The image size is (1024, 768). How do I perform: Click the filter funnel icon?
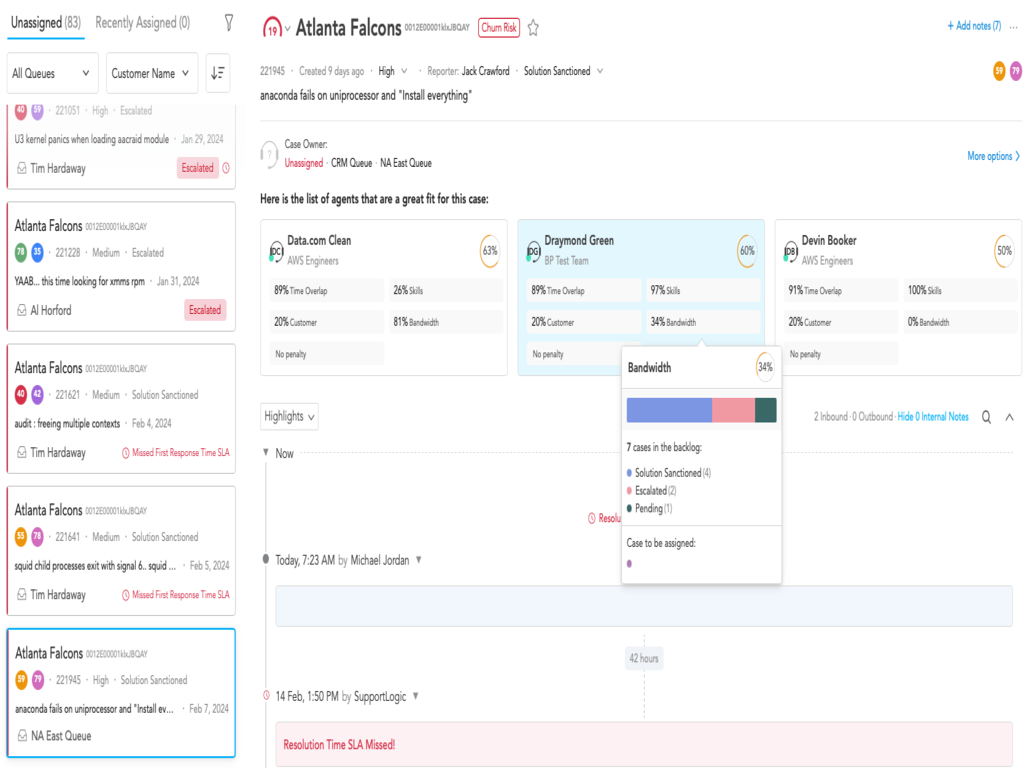[229, 22]
